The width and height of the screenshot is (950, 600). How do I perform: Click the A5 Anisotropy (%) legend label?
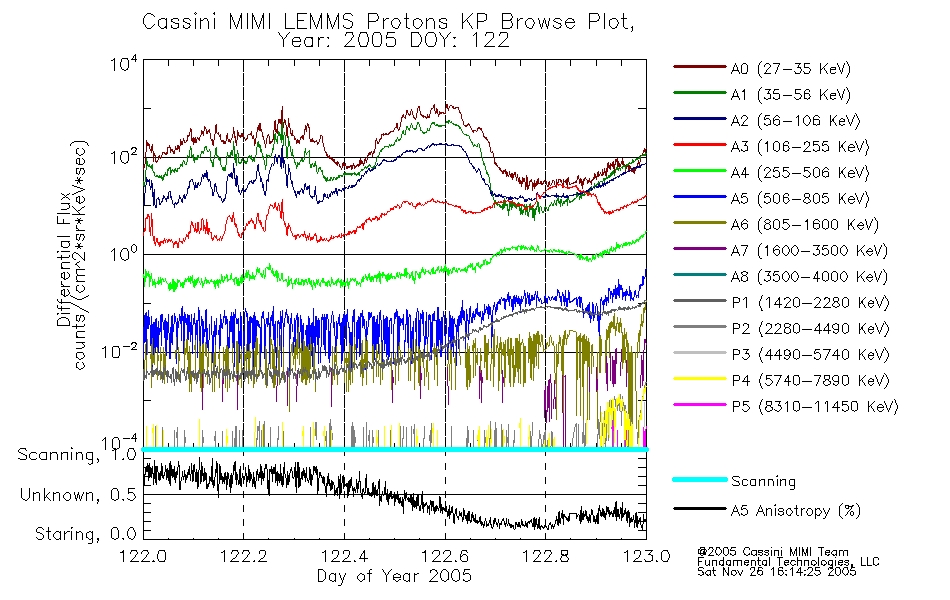pos(796,511)
